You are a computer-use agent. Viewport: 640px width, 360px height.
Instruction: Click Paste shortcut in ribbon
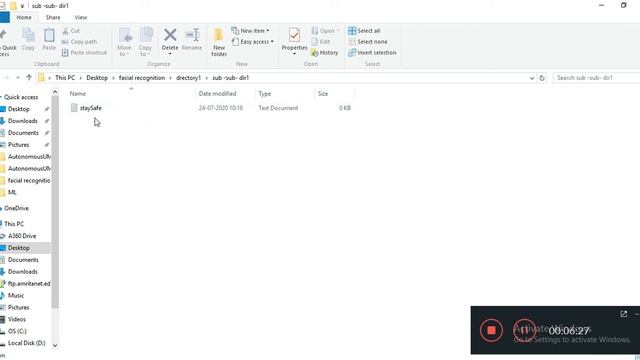[x=84, y=53]
